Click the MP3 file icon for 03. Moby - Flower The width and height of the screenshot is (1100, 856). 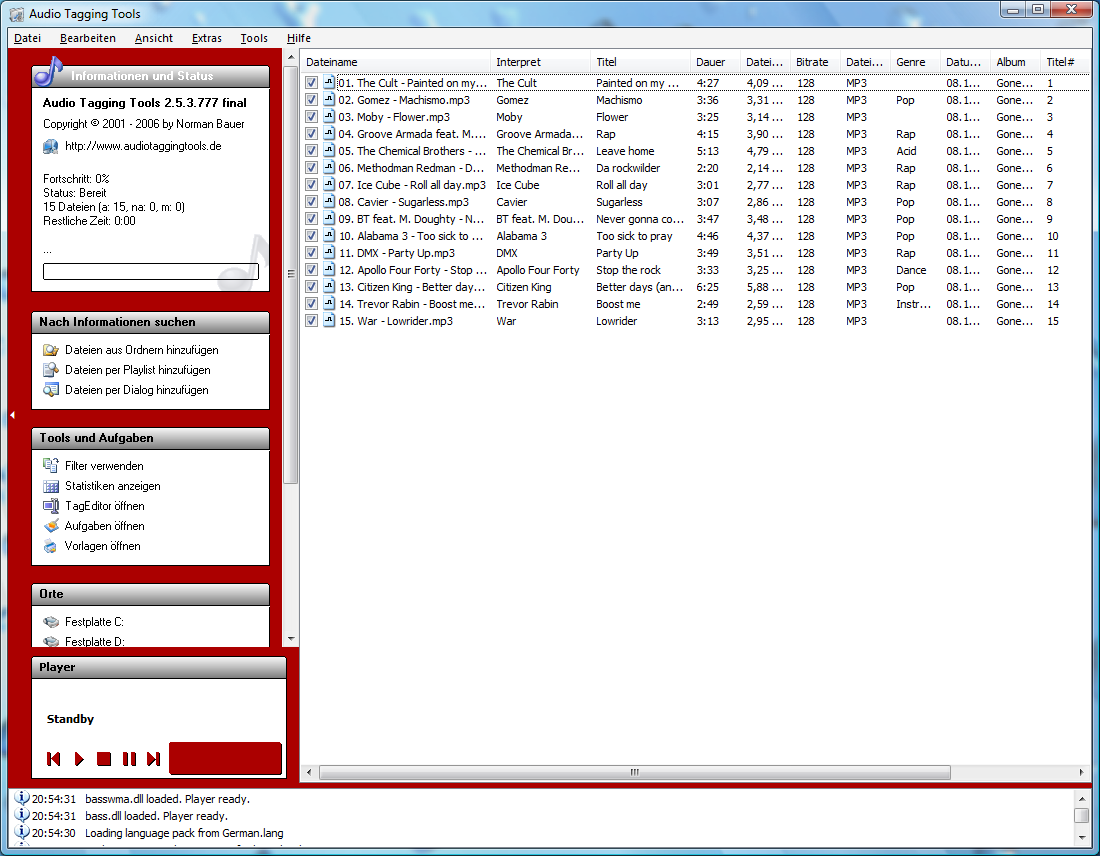click(329, 116)
